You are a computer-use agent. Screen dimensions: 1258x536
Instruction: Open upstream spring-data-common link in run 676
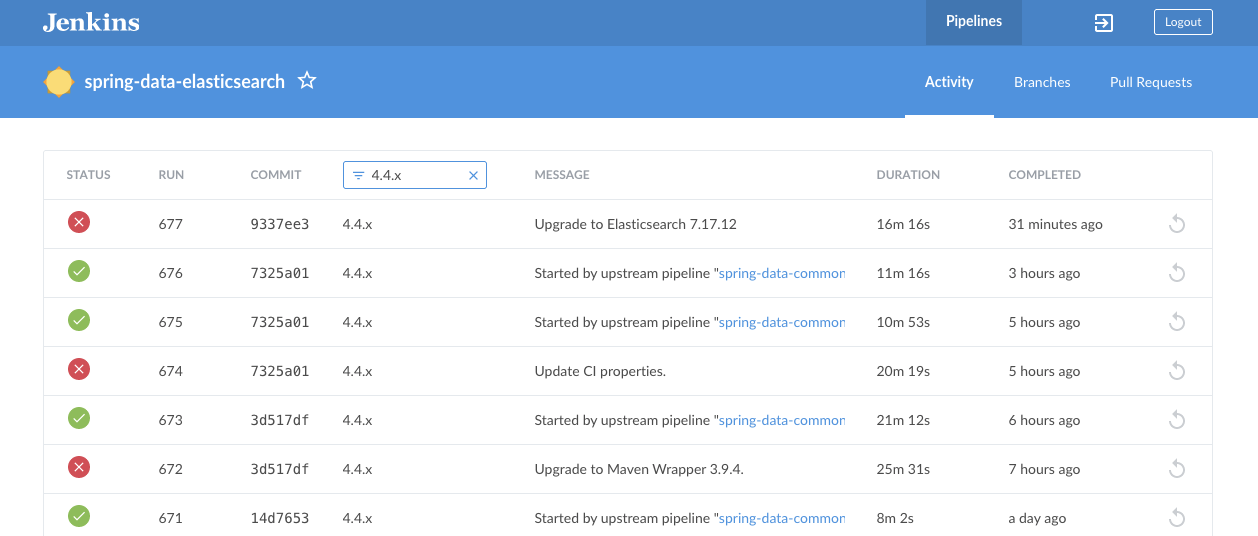(x=782, y=273)
